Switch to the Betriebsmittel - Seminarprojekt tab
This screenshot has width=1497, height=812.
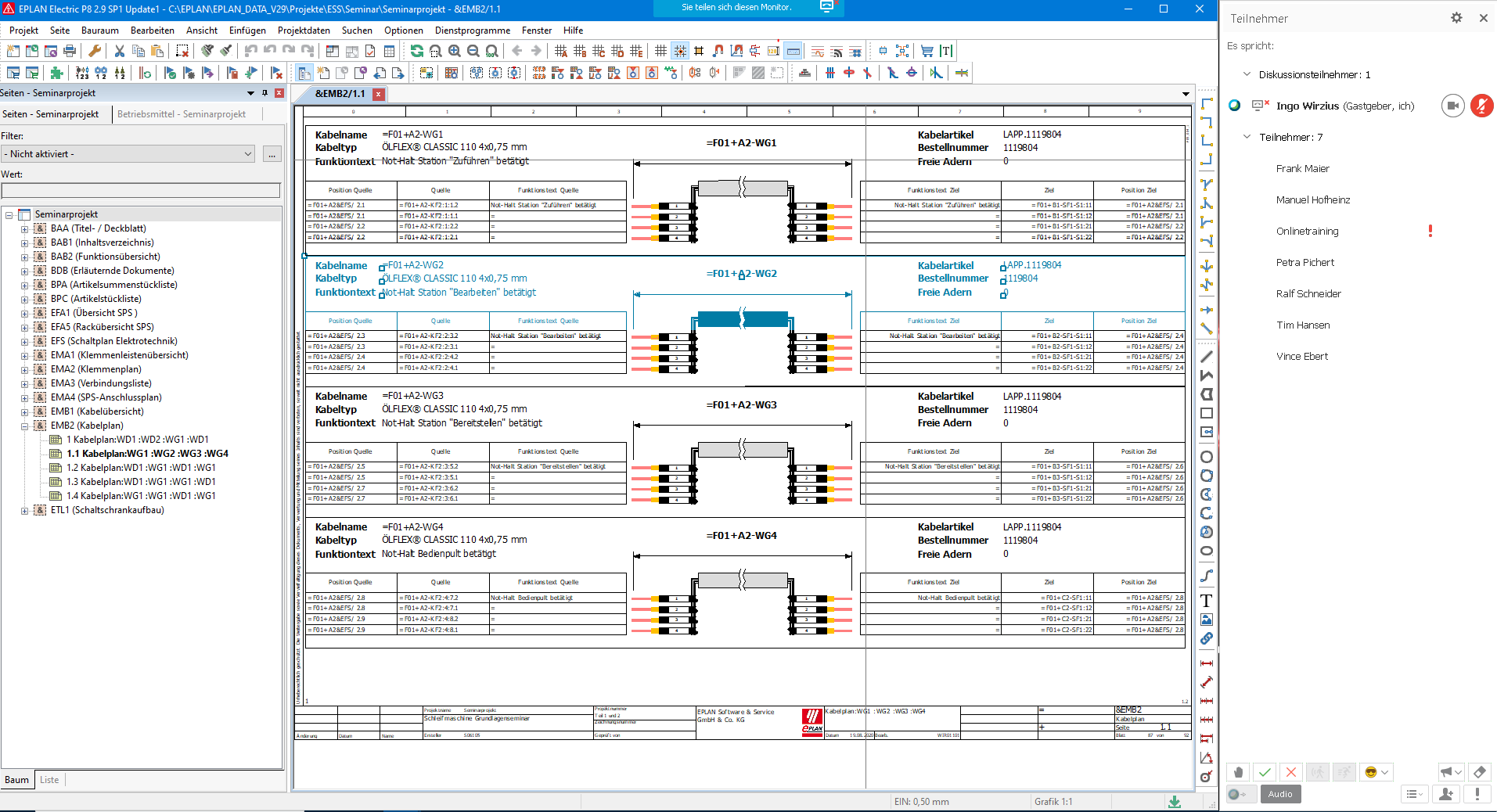(183, 114)
